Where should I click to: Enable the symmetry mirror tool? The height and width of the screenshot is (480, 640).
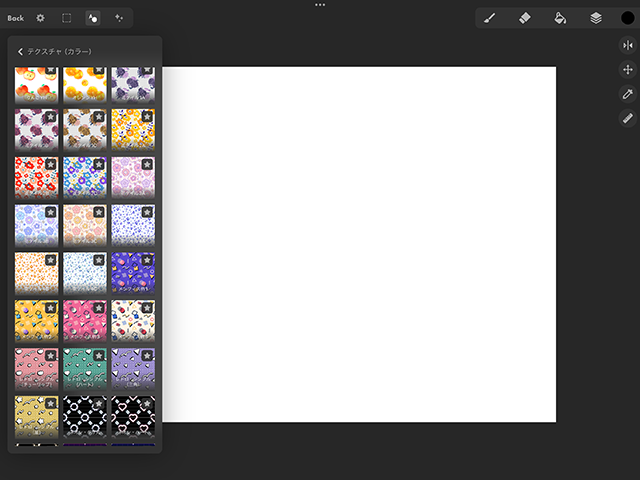click(x=628, y=45)
